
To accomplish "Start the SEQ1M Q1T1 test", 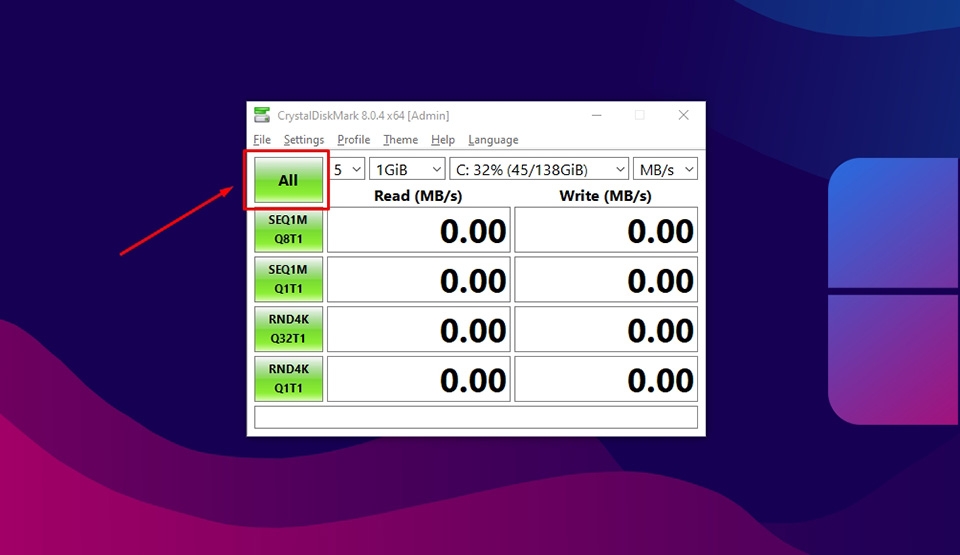I will (x=288, y=279).
